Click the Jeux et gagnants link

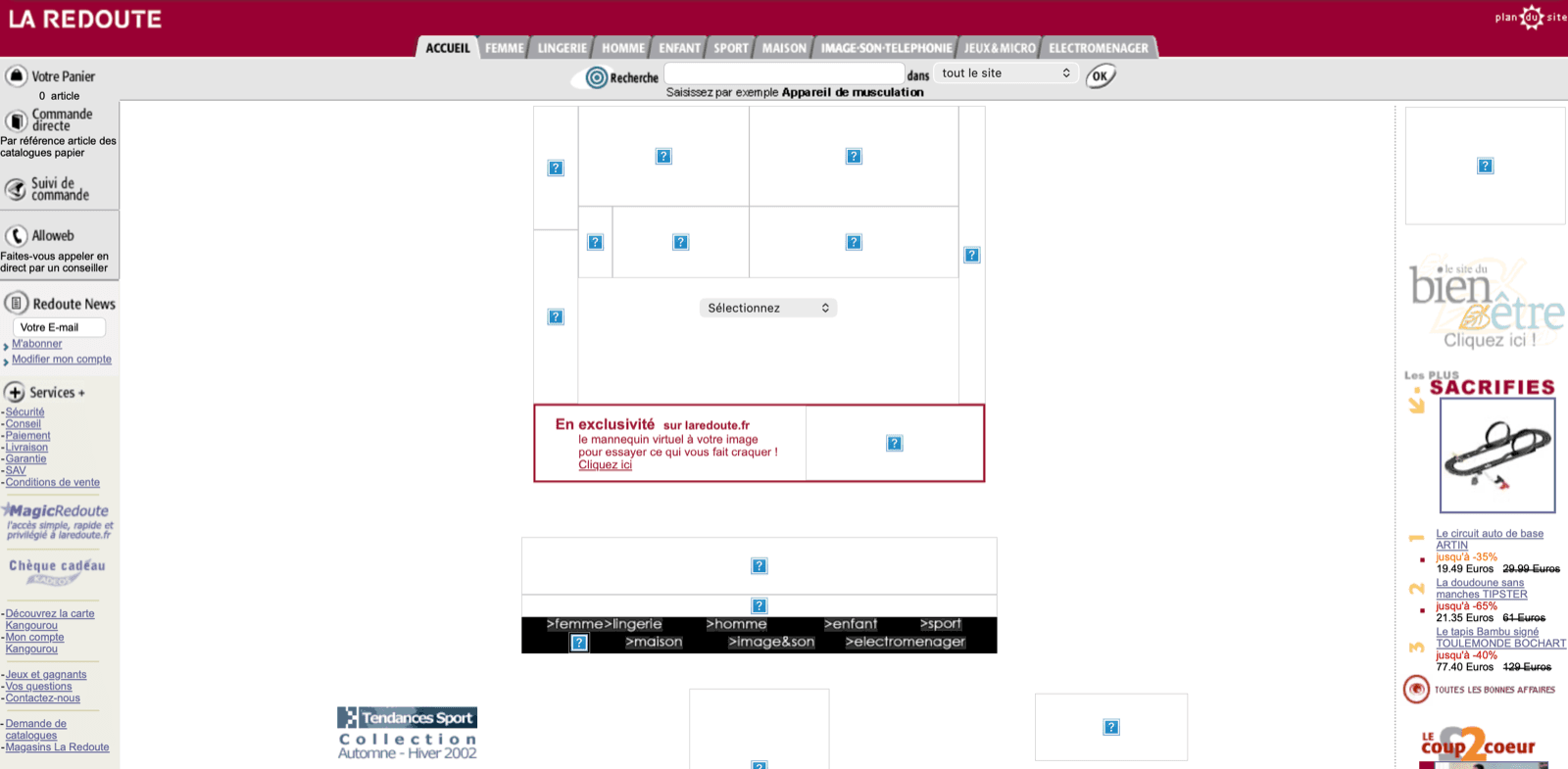pyautogui.click(x=46, y=675)
